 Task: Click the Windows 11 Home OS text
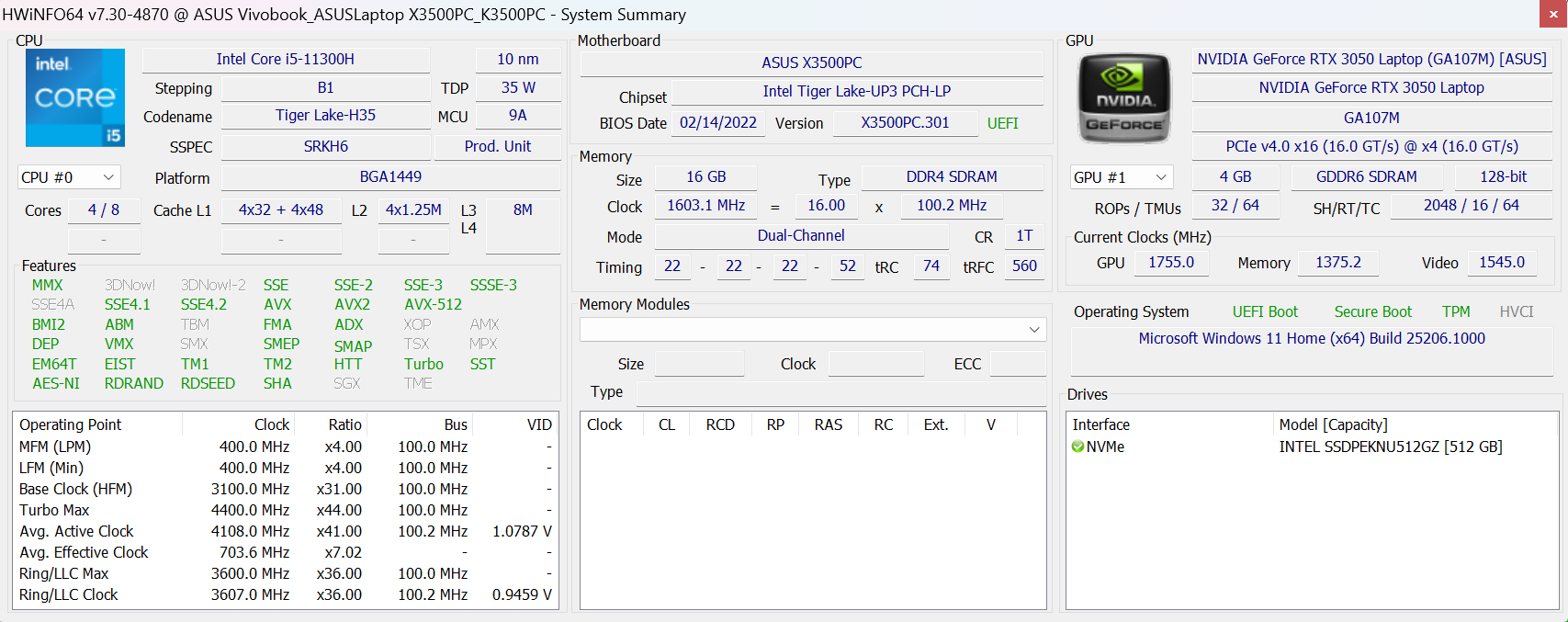pyautogui.click(x=1312, y=338)
